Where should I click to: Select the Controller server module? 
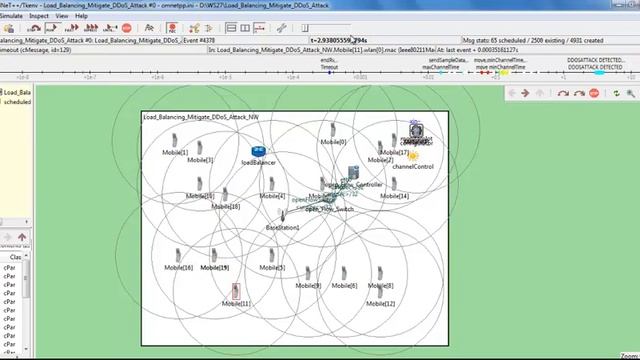[x=353, y=173]
